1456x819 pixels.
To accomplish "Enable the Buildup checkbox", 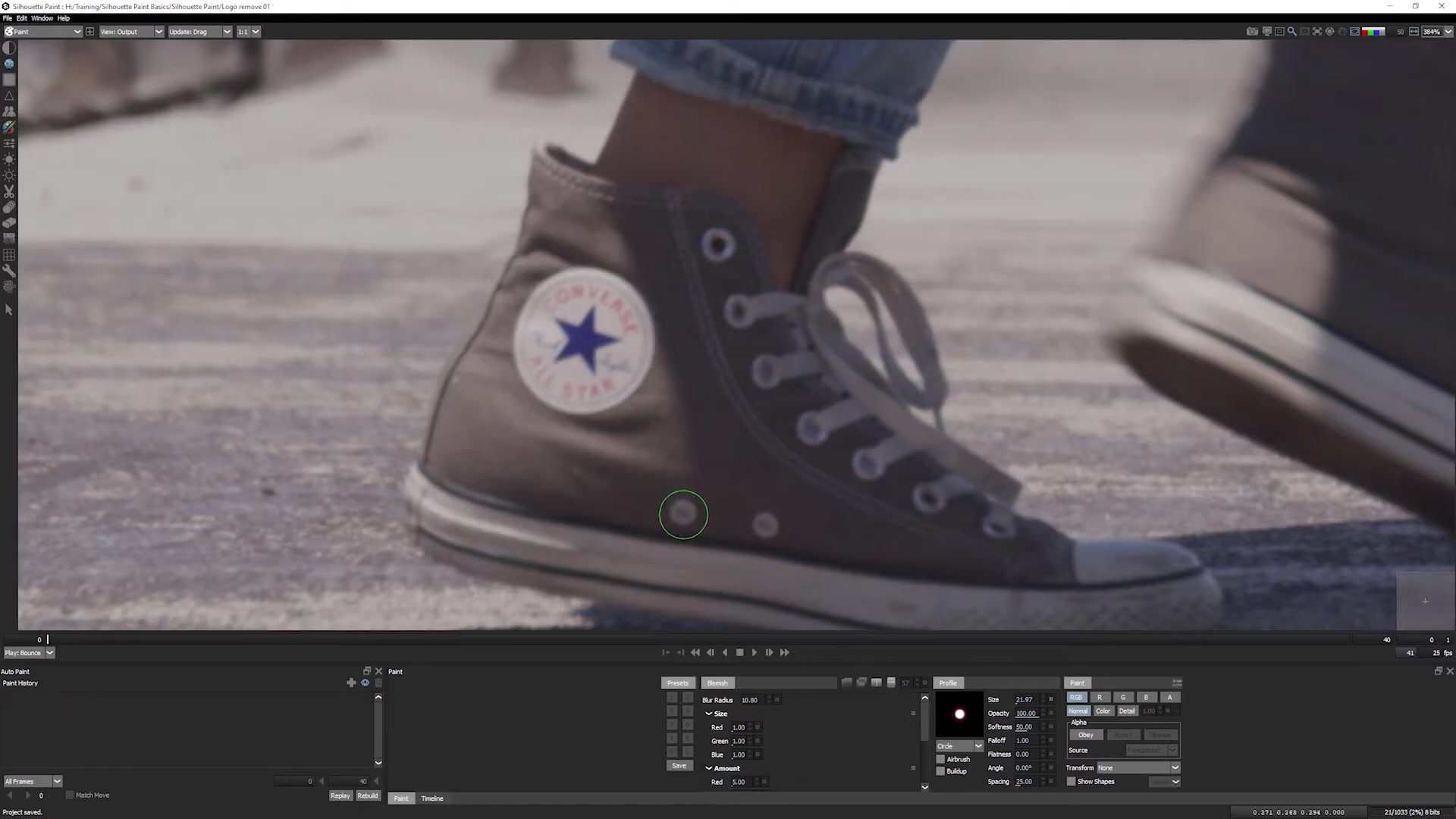I will pyautogui.click(x=940, y=771).
